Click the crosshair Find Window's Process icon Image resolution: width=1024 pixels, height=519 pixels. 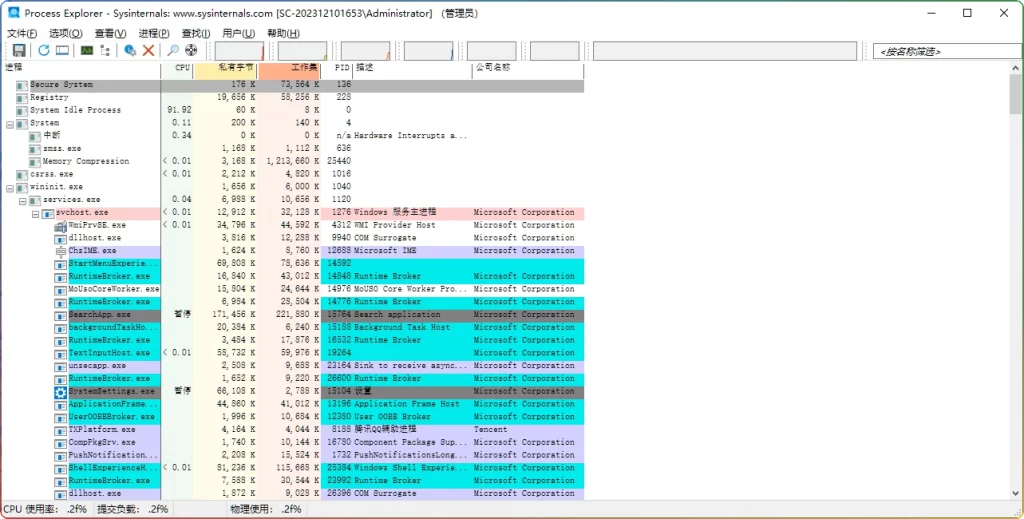[x=191, y=50]
